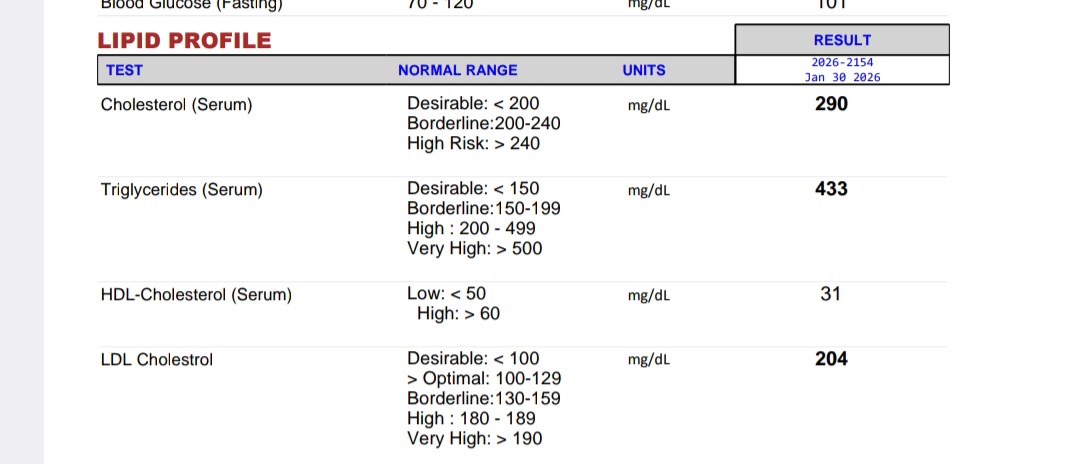This screenshot has width=1080, height=464.
Task: Select the RESULT column header
Action: (x=842, y=40)
